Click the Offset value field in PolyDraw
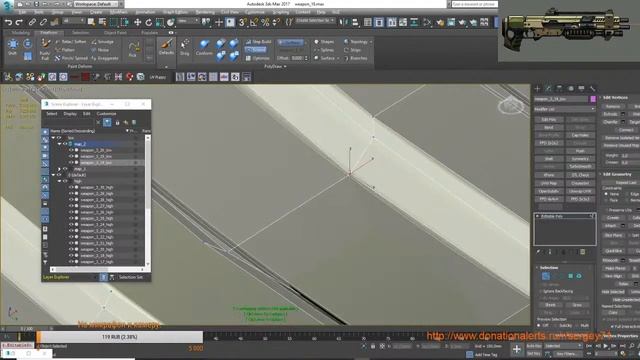Screen dimensions: 640x360 (297, 58)
